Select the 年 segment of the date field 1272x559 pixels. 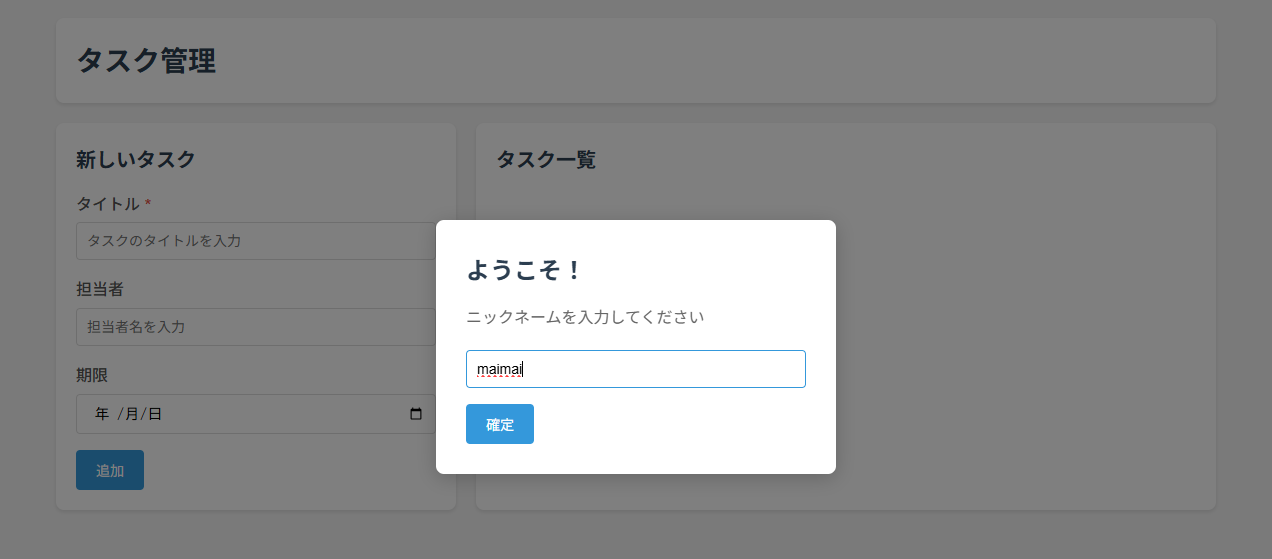102,414
